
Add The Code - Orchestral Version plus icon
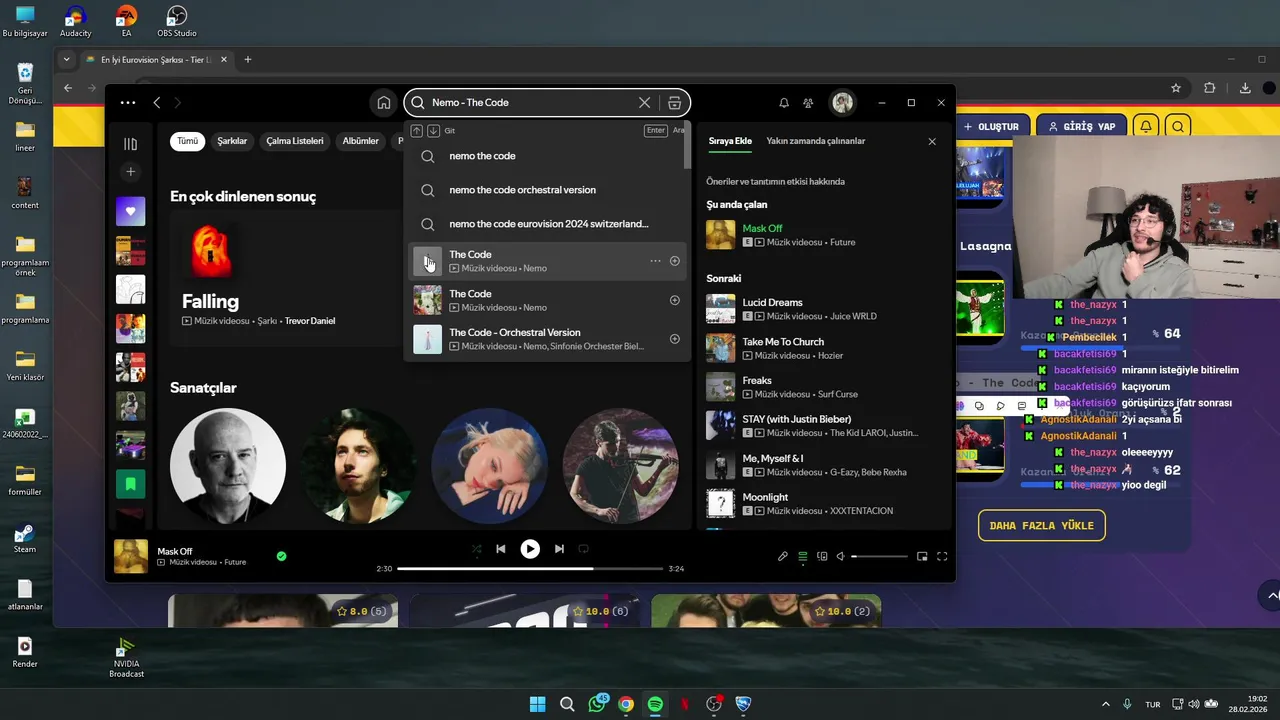[675, 339]
